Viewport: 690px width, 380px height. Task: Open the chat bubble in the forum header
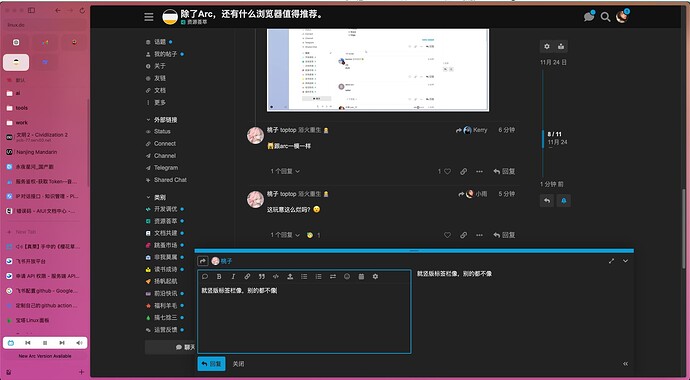pos(589,17)
